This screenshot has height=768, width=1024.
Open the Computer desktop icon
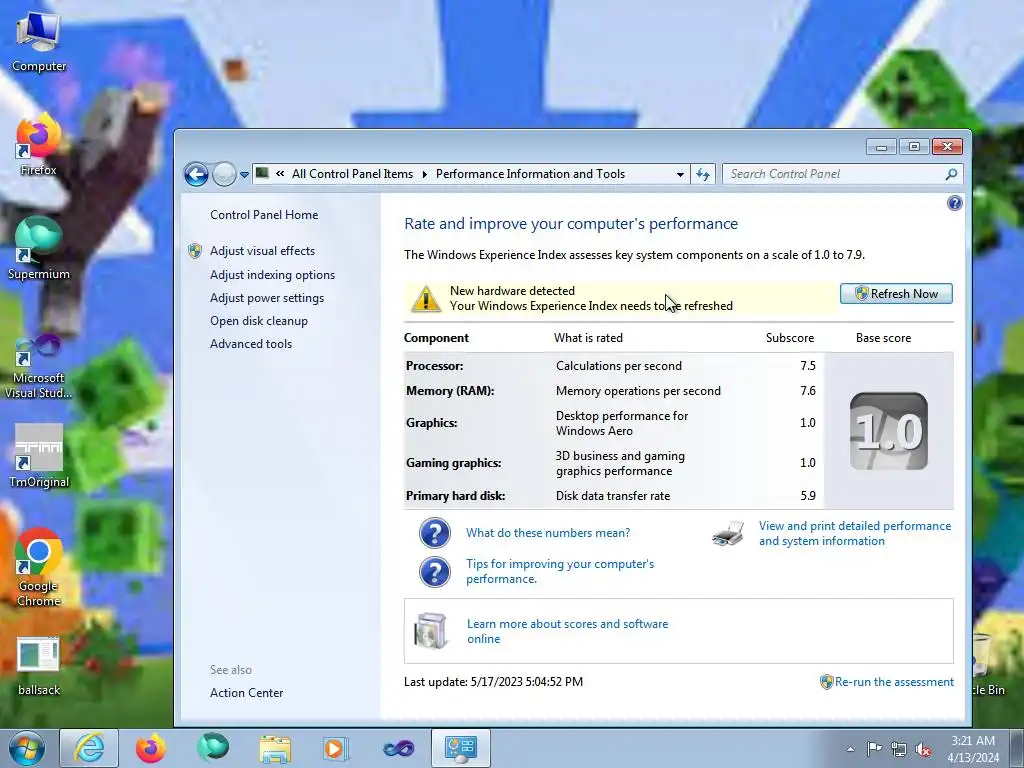[39, 42]
